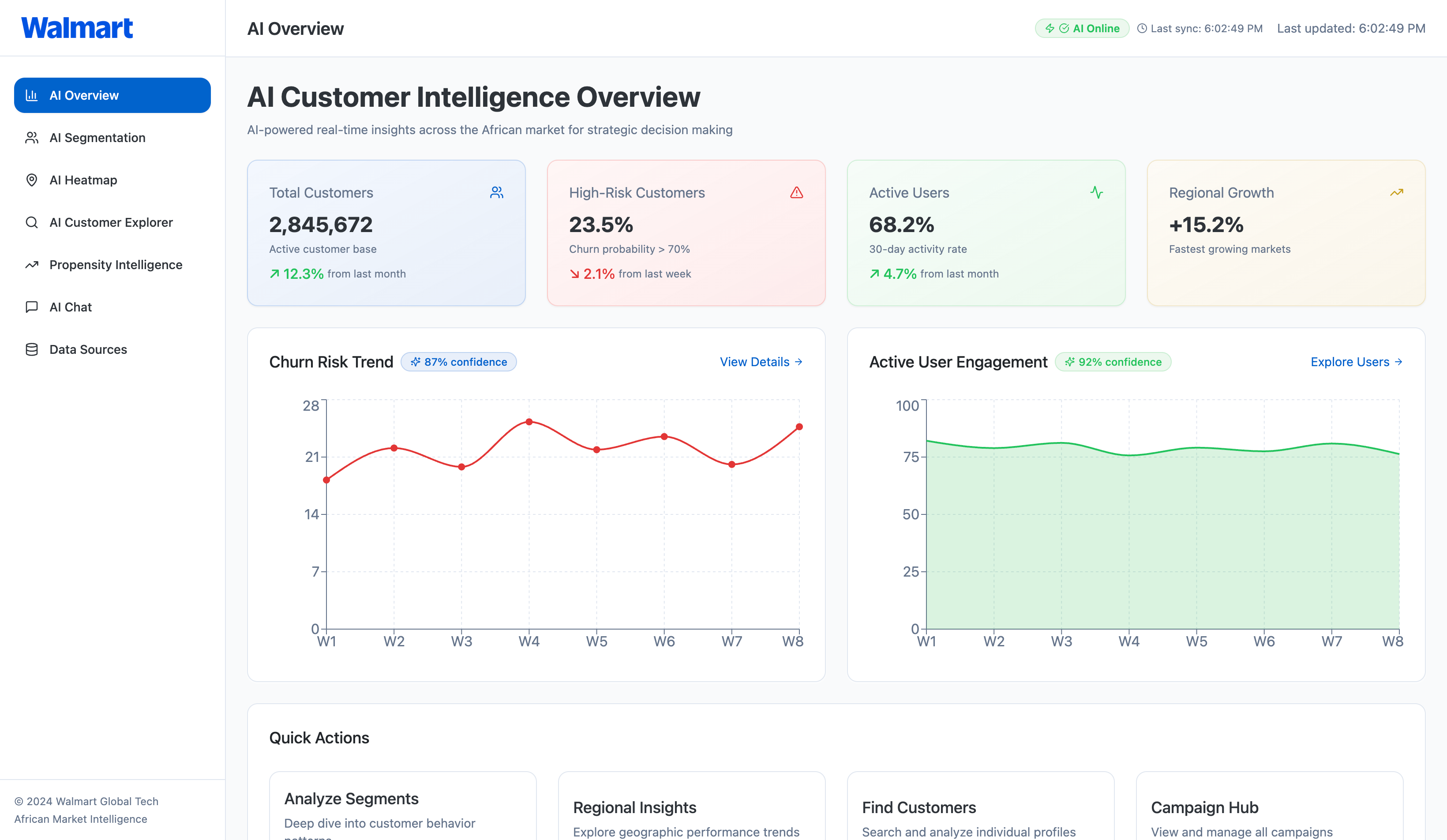Click the Quick Actions heading

pyautogui.click(x=319, y=738)
